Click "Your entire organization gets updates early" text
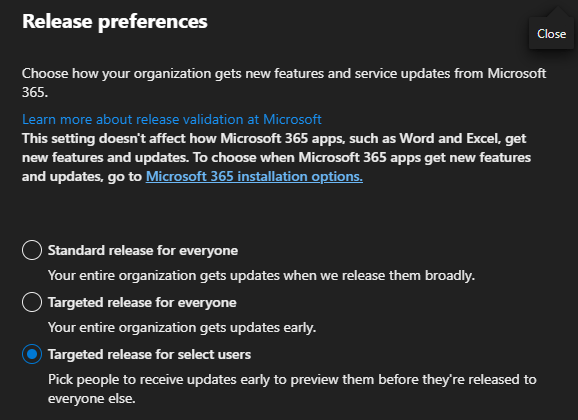578x420 pixels. click(182, 327)
